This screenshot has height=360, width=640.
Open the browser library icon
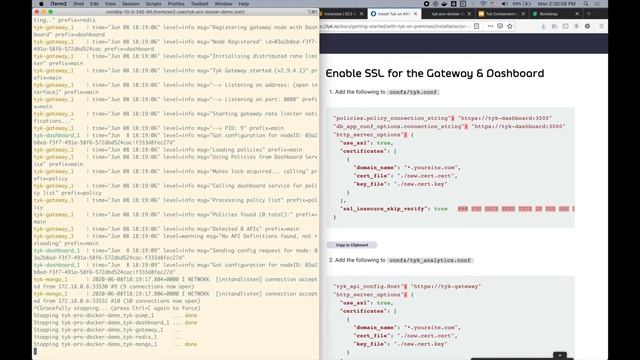click(x=554, y=26)
